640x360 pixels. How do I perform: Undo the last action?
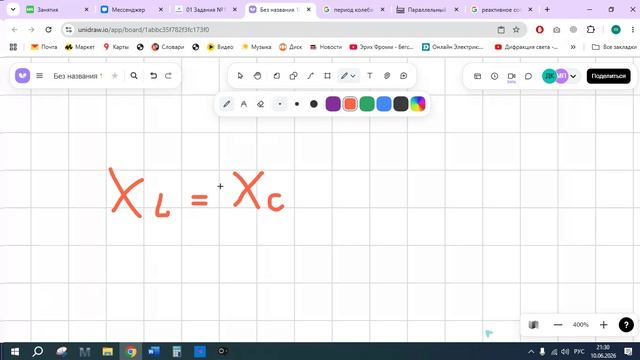pyautogui.click(x=153, y=76)
